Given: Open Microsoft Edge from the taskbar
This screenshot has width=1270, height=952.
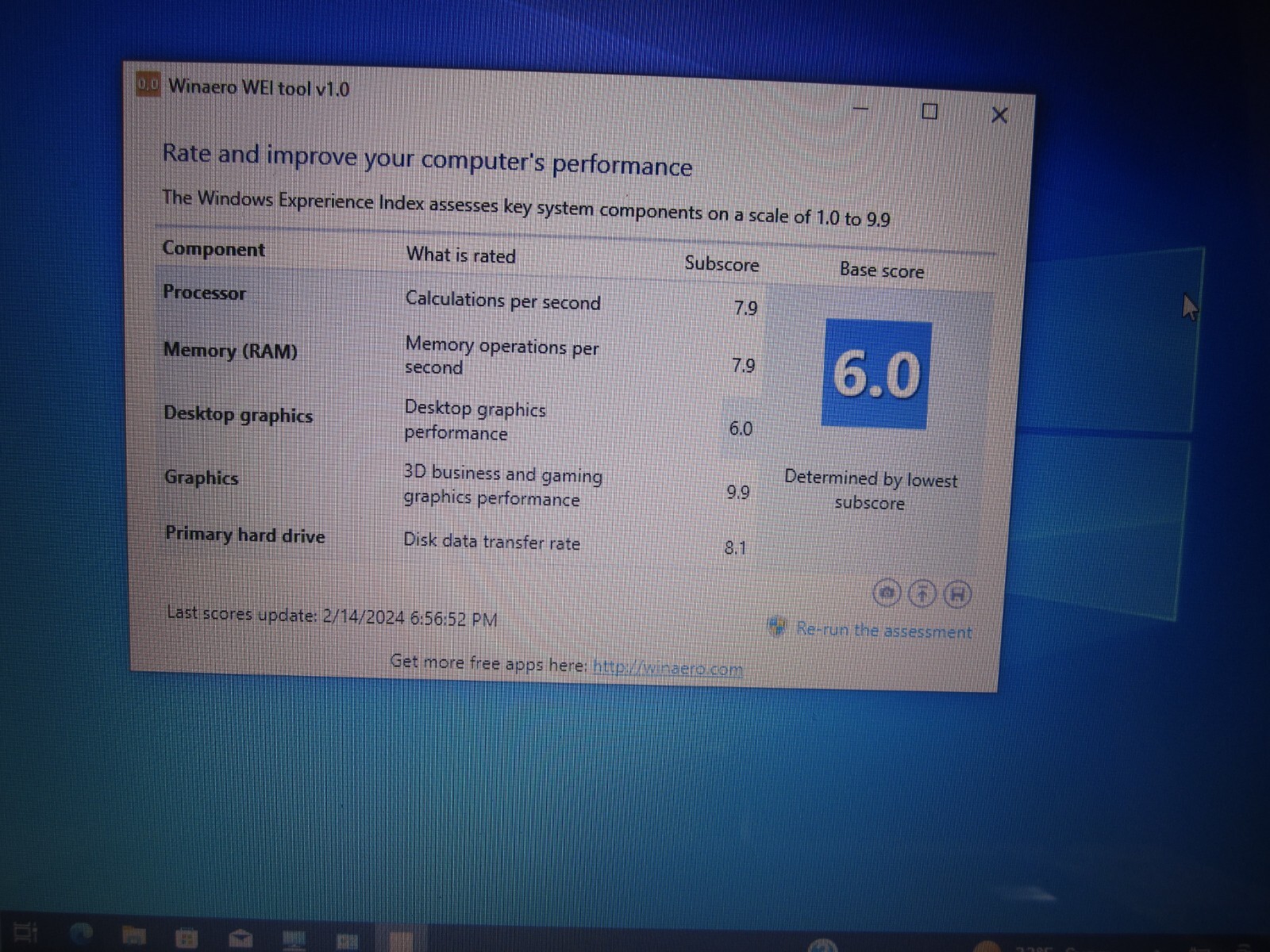Looking at the screenshot, I should click(x=81, y=934).
